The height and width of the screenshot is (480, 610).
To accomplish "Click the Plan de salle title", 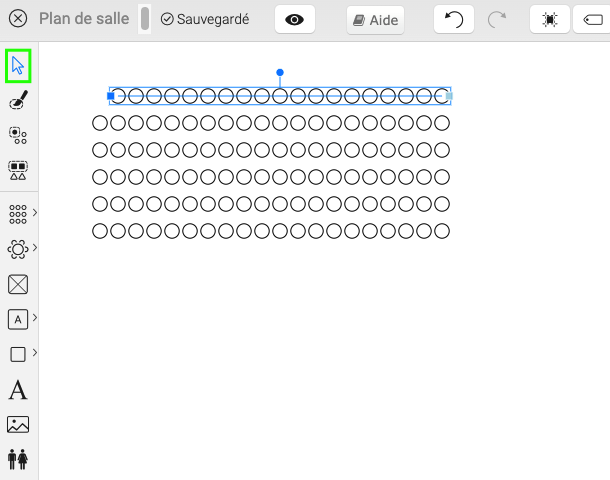I will 84,19.
